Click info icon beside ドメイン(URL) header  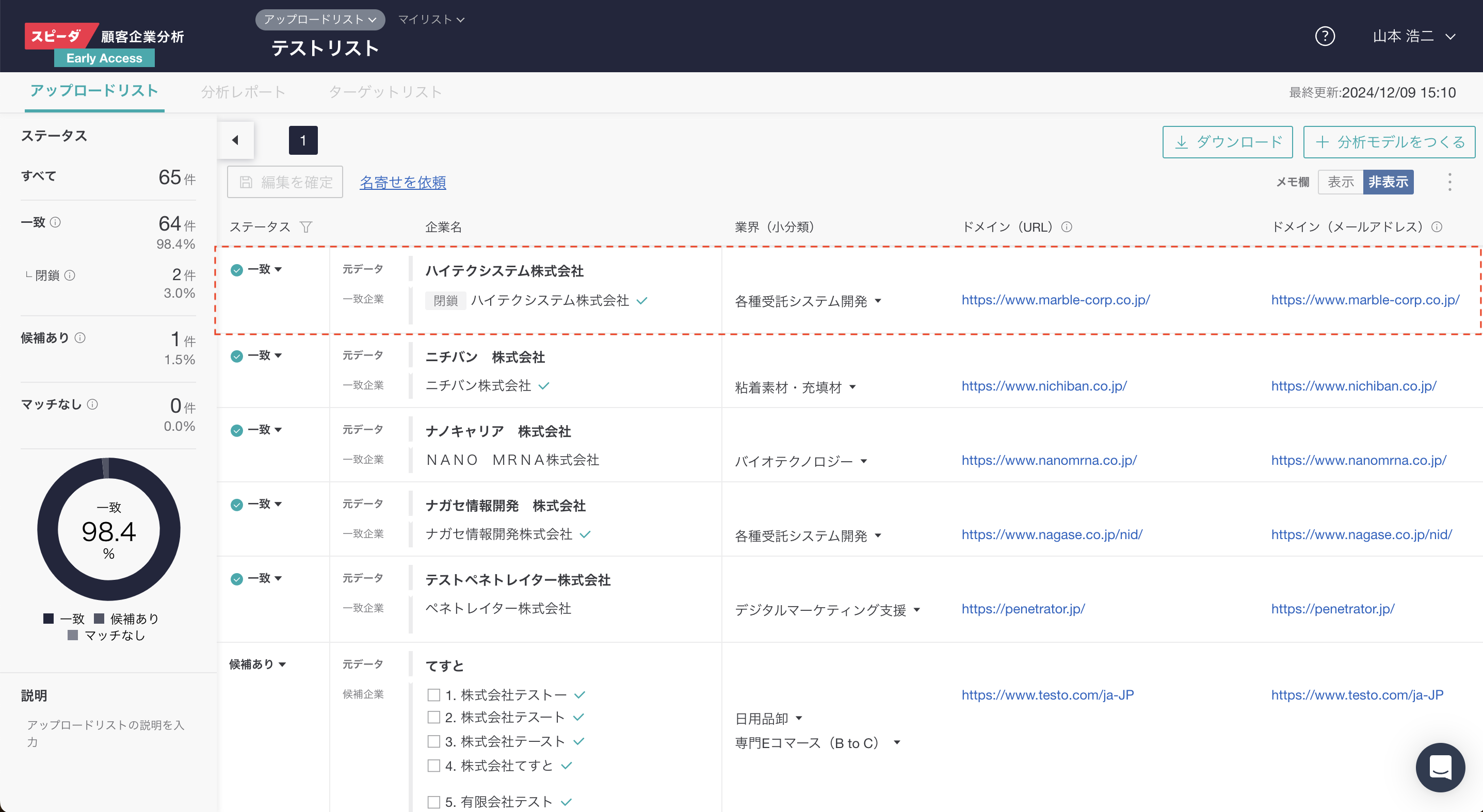(1067, 228)
